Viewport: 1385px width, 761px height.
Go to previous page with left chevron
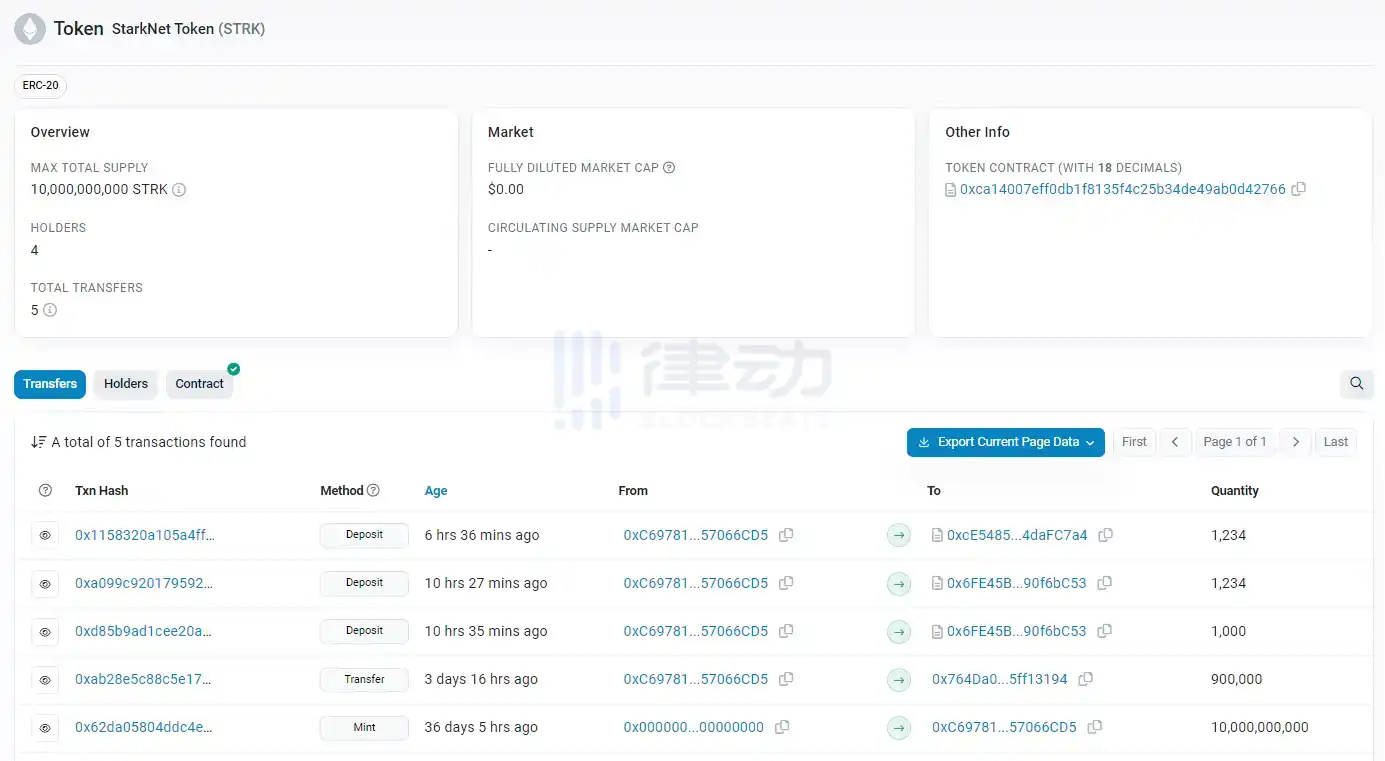[1175, 442]
